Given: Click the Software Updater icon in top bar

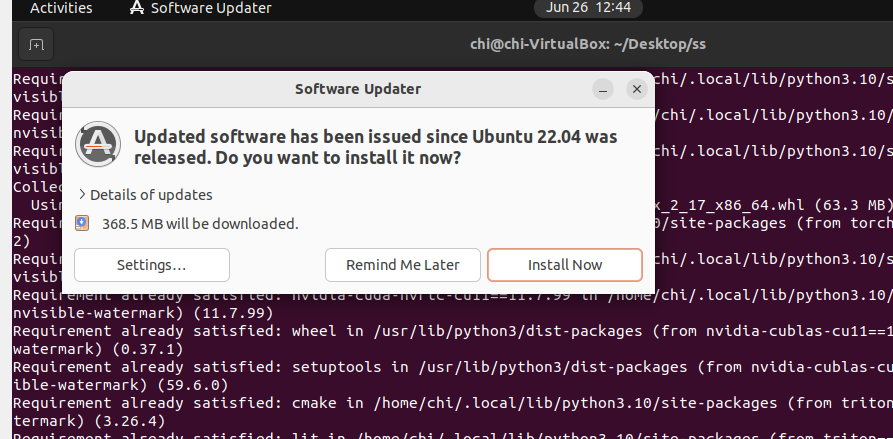Looking at the screenshot, I should pyautogui.click(x=136, y=8).
